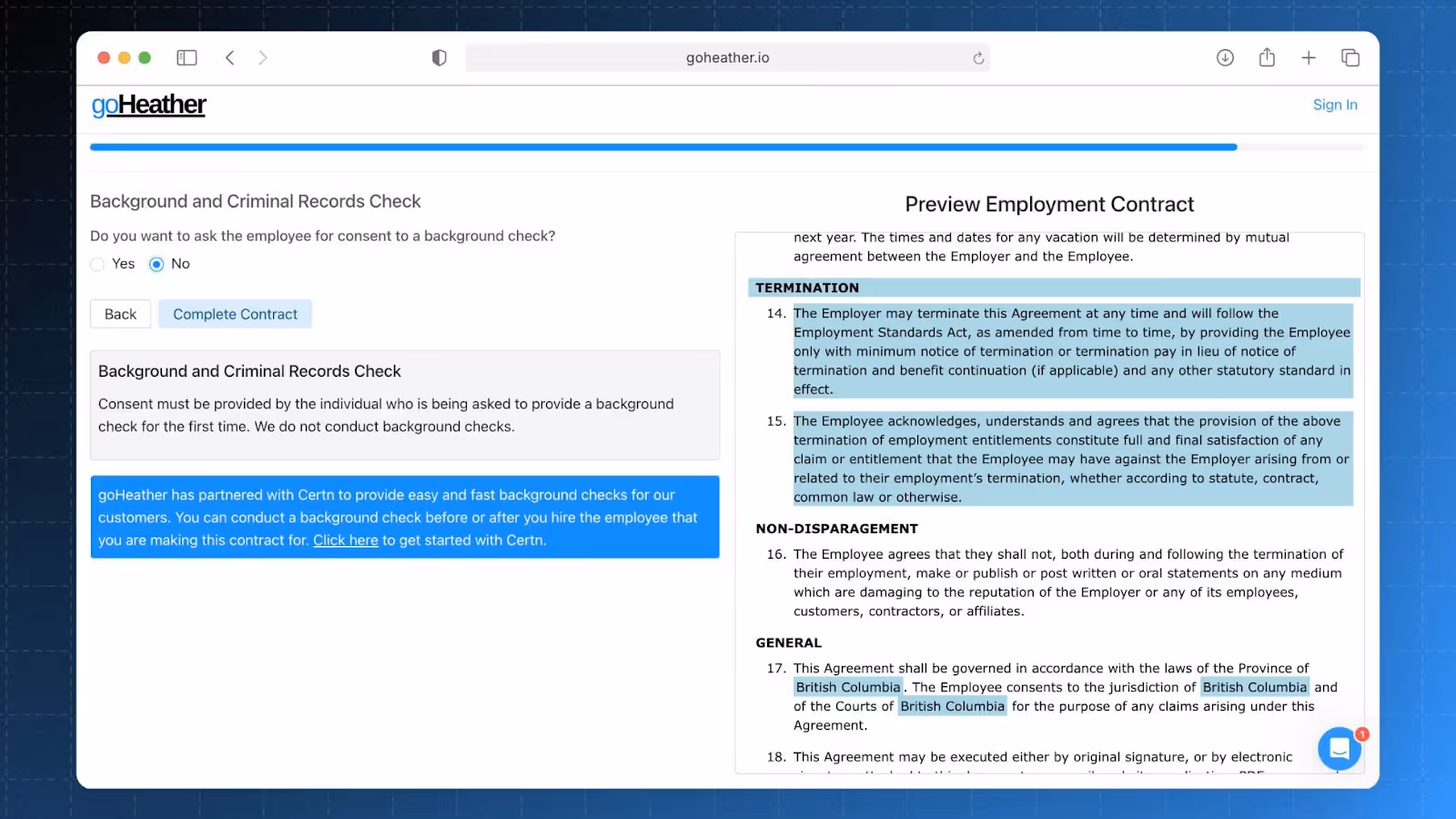Image resolution: width=1456 pixels, height=819 pixels.
Task: Click the green fullscreen window button
Action: coord(145,57)
